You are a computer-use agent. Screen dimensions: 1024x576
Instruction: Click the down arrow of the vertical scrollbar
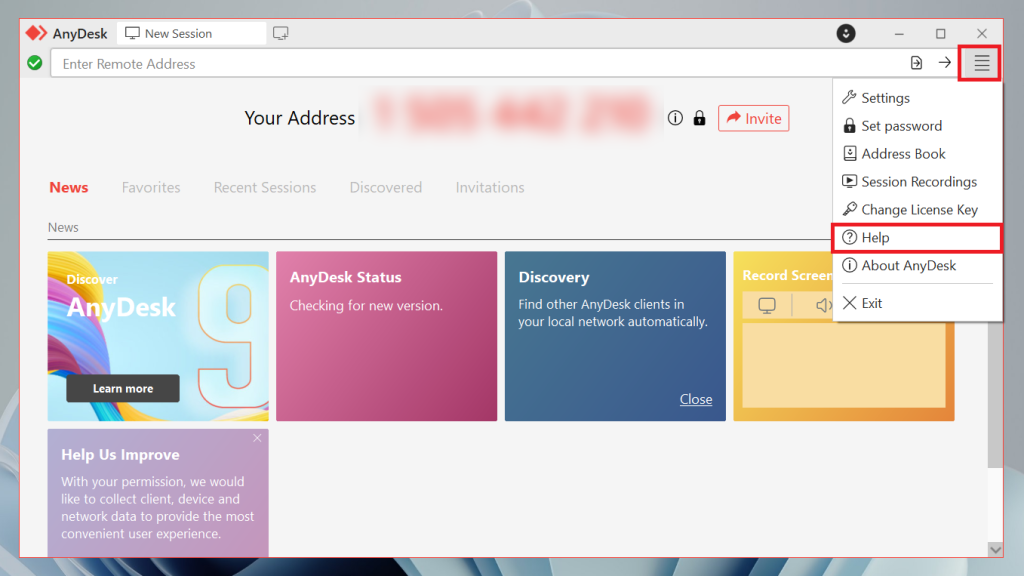pyautogui.click(x=996, y=549)
